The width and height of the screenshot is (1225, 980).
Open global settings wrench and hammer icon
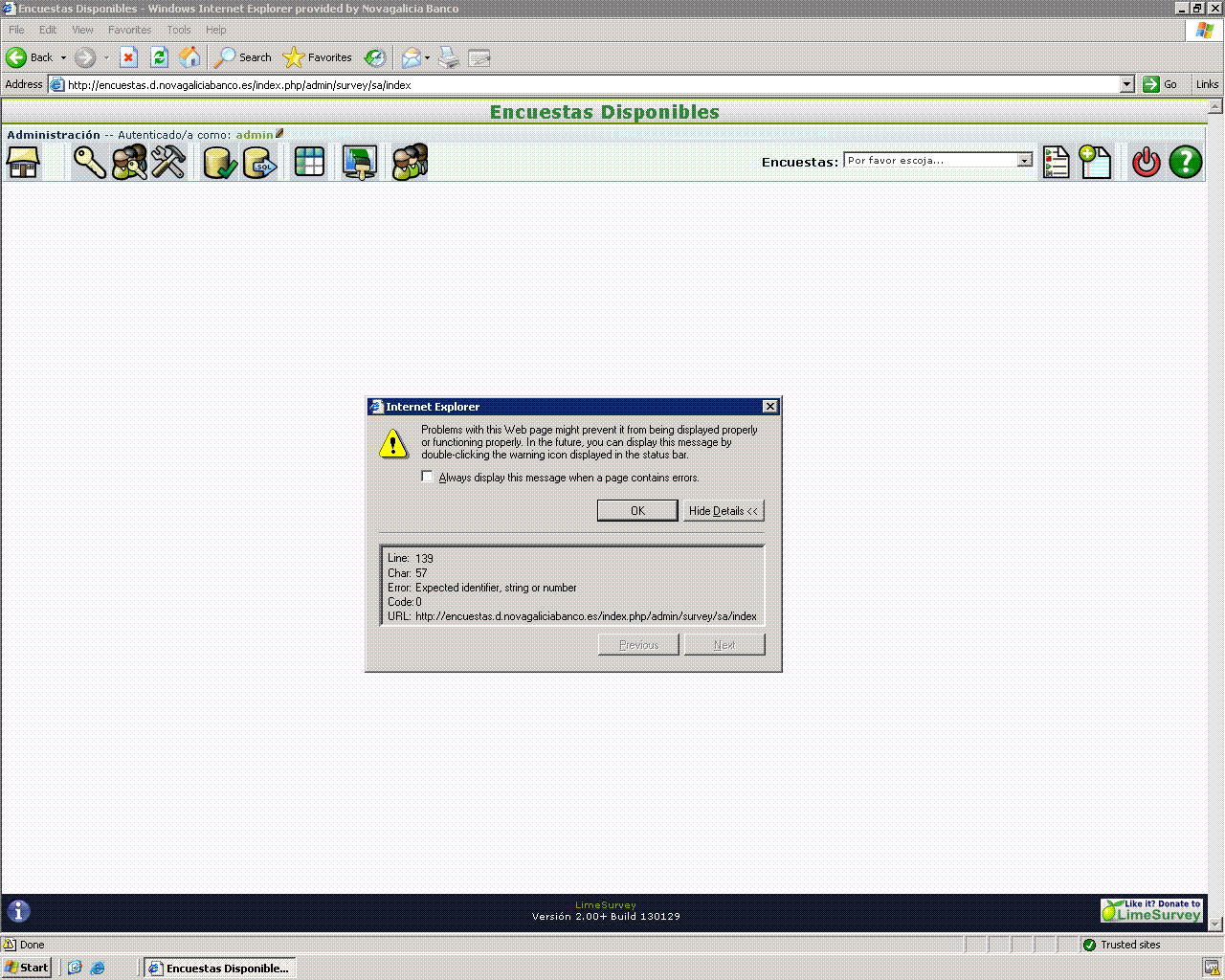pyautogui.click(x=168, y=162)
